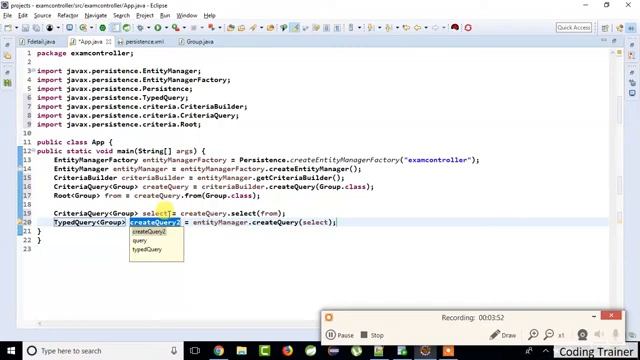
Task: Open the Help menu
Action: [x=209, y=16]
